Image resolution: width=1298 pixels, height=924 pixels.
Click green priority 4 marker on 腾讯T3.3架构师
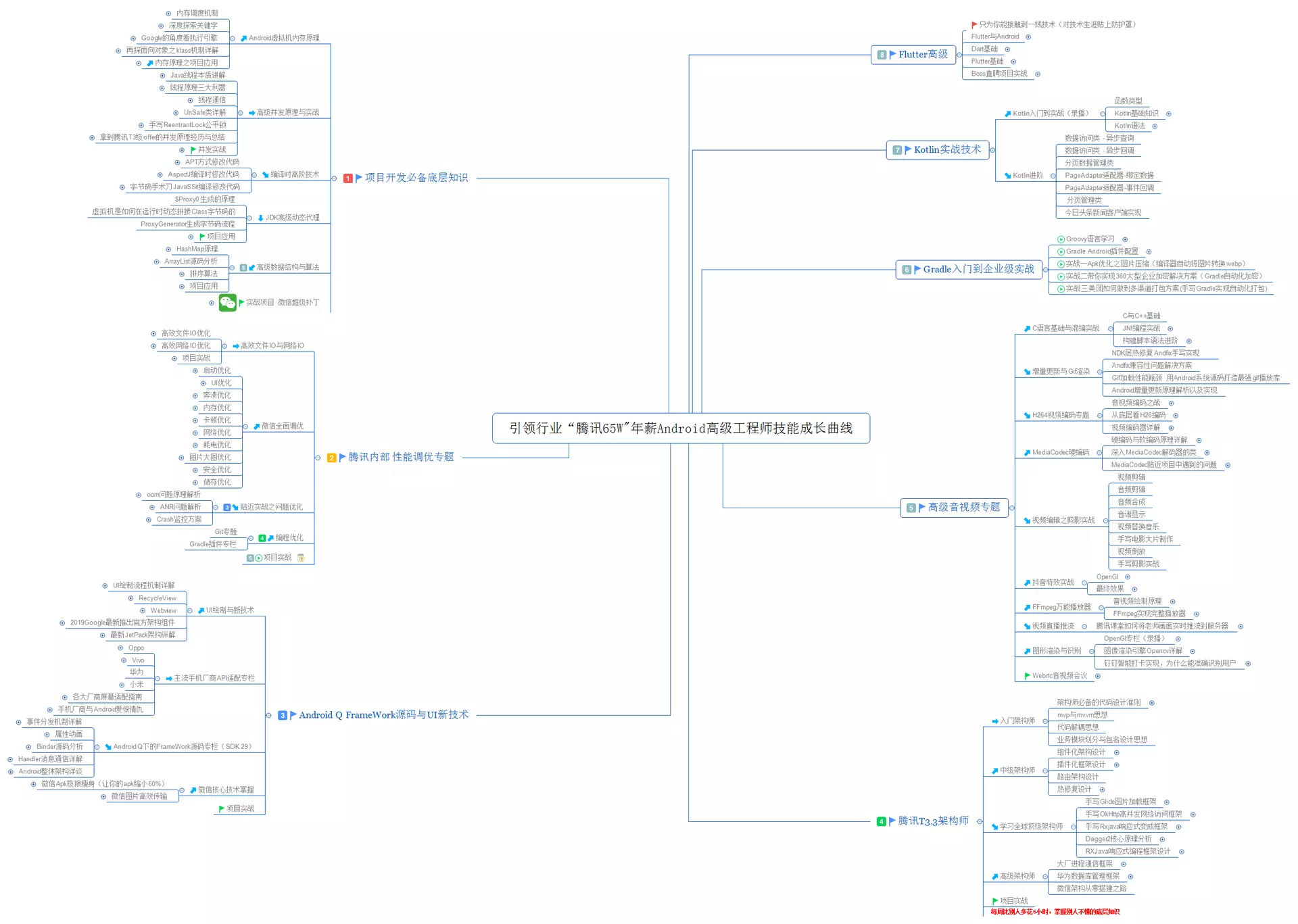[x=881, y=821]
